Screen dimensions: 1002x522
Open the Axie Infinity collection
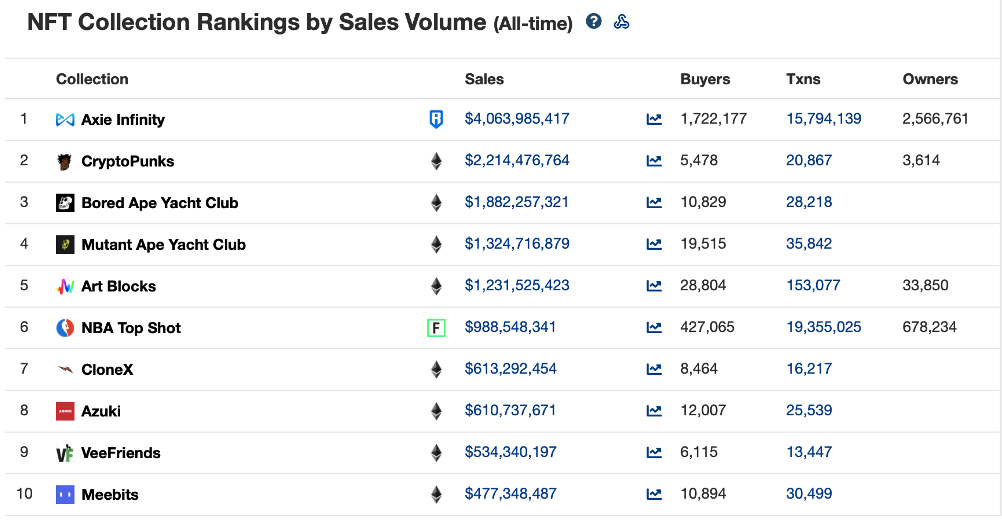coord(122,120)
